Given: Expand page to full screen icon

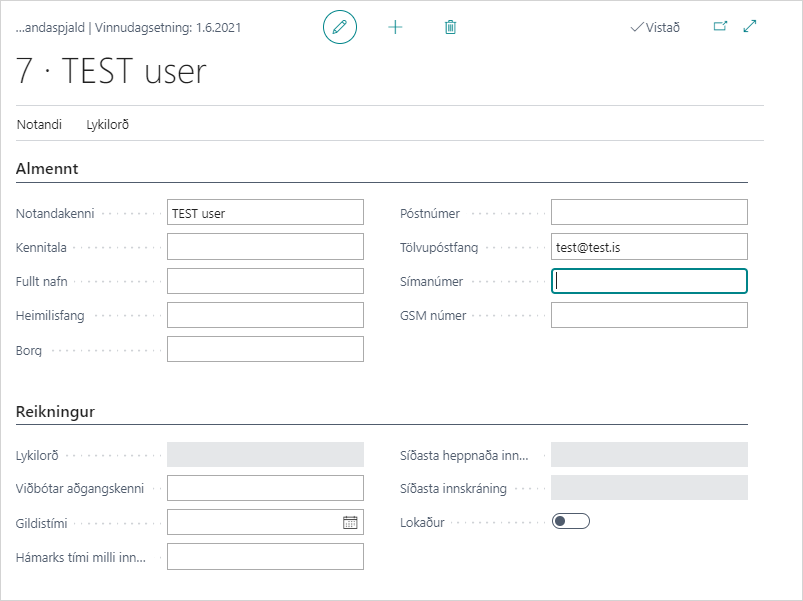Looking at the screenshot, I should click(x=750, y=27).
